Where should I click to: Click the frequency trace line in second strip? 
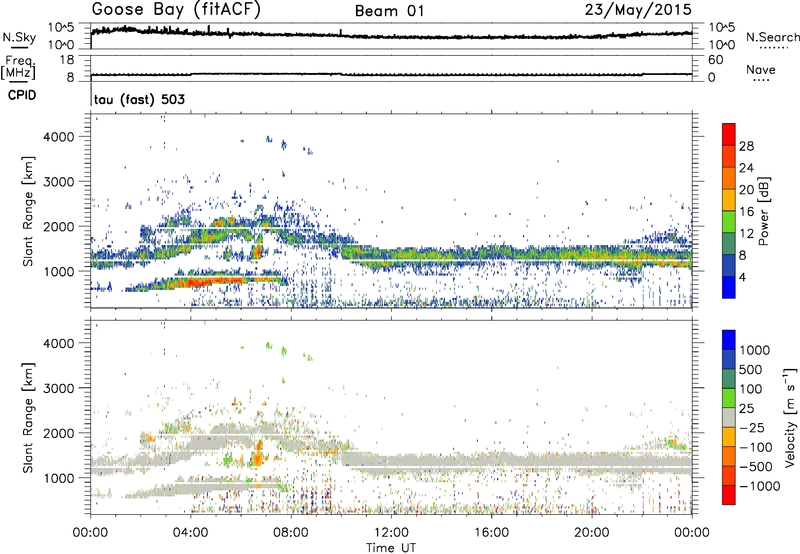391,74
